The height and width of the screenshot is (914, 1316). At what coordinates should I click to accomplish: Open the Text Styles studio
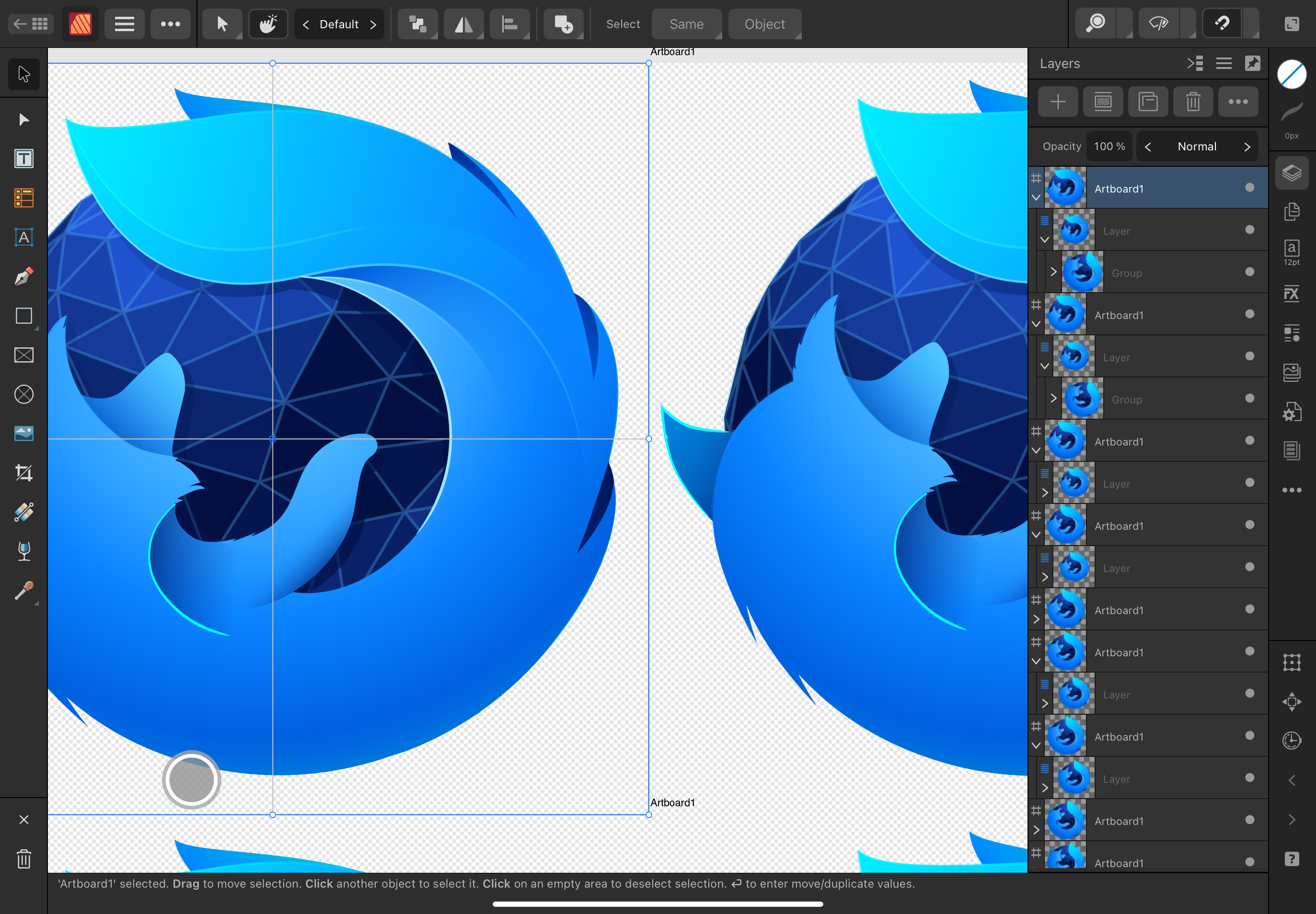pyautogui.click(x=1292, y=333)
